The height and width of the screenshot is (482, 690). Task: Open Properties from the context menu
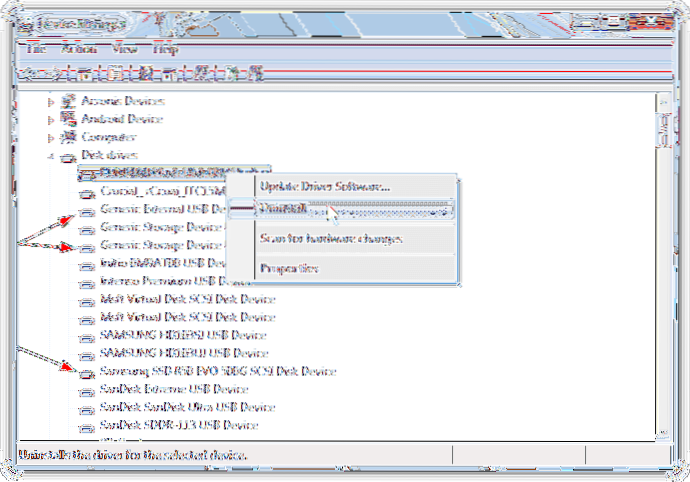pos(289,268)
